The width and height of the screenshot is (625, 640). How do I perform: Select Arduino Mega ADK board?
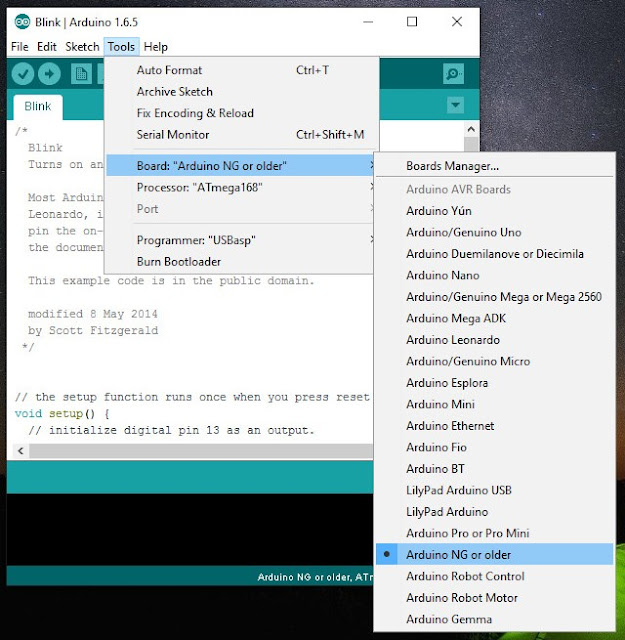tap(494, 318)
